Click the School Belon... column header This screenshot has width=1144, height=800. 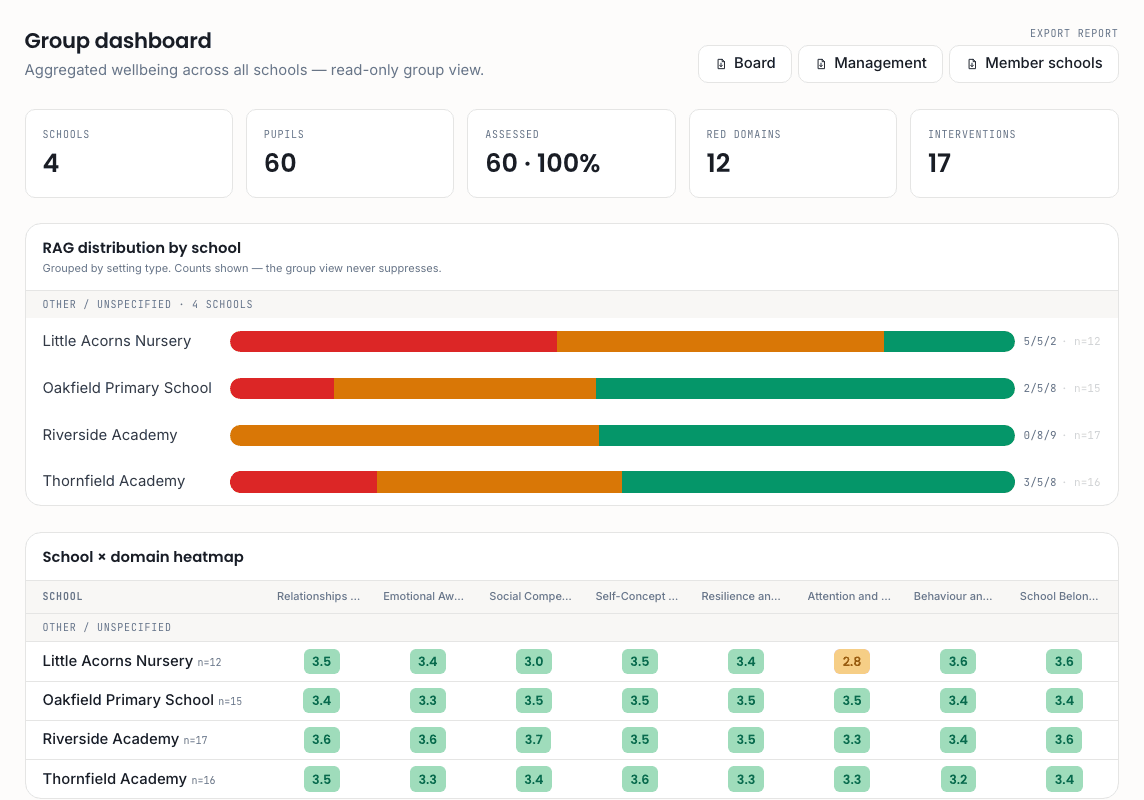point(1059,597)
